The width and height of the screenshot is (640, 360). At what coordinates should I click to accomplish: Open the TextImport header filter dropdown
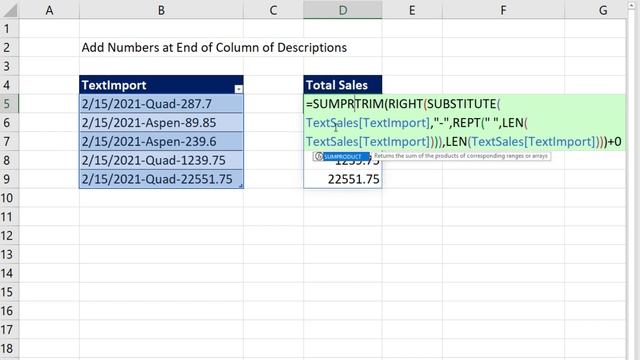[239, 89]
